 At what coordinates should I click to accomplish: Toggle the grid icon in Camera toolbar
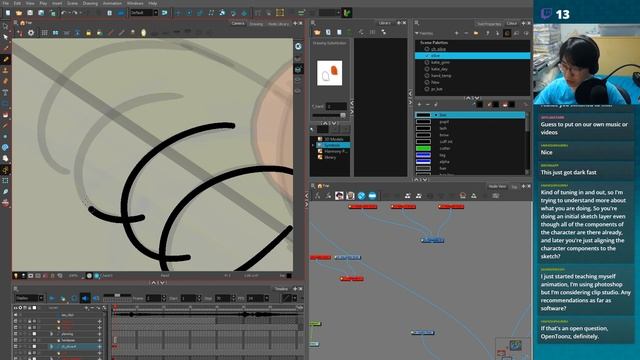coord(44,33)
